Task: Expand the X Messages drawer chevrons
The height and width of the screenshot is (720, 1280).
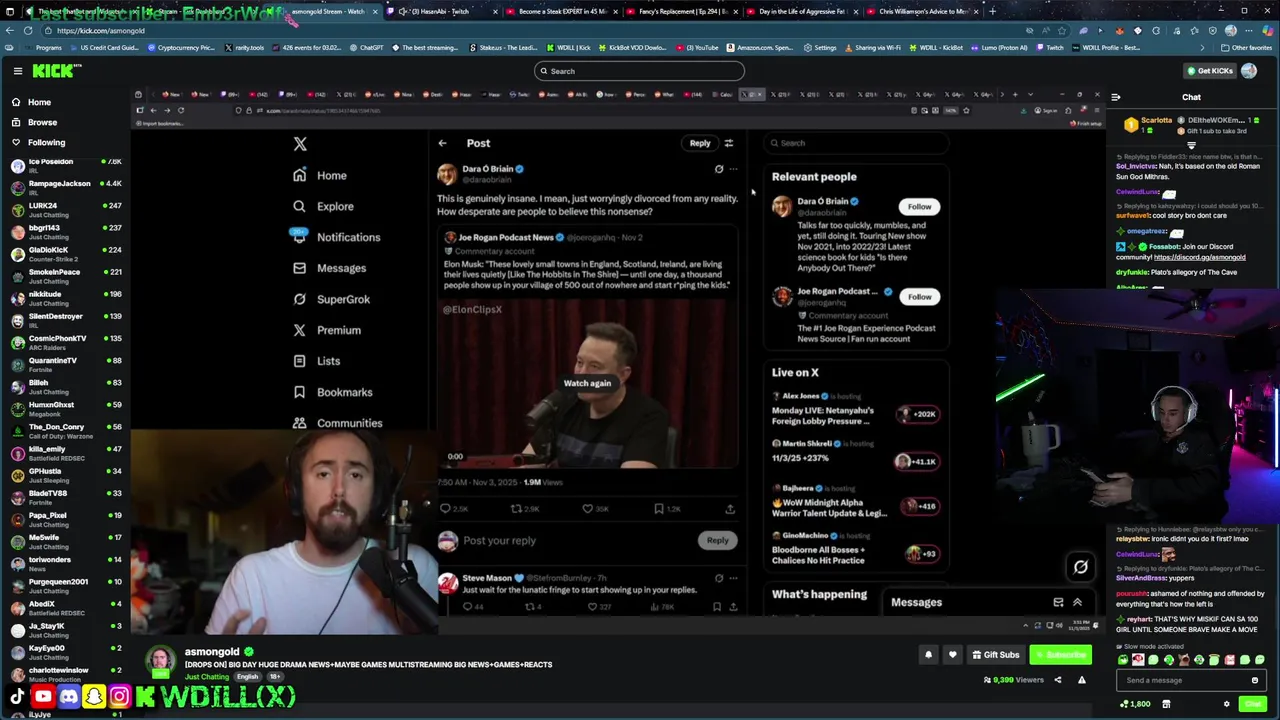Action: pyautogui.click(x=1077, y=602)
